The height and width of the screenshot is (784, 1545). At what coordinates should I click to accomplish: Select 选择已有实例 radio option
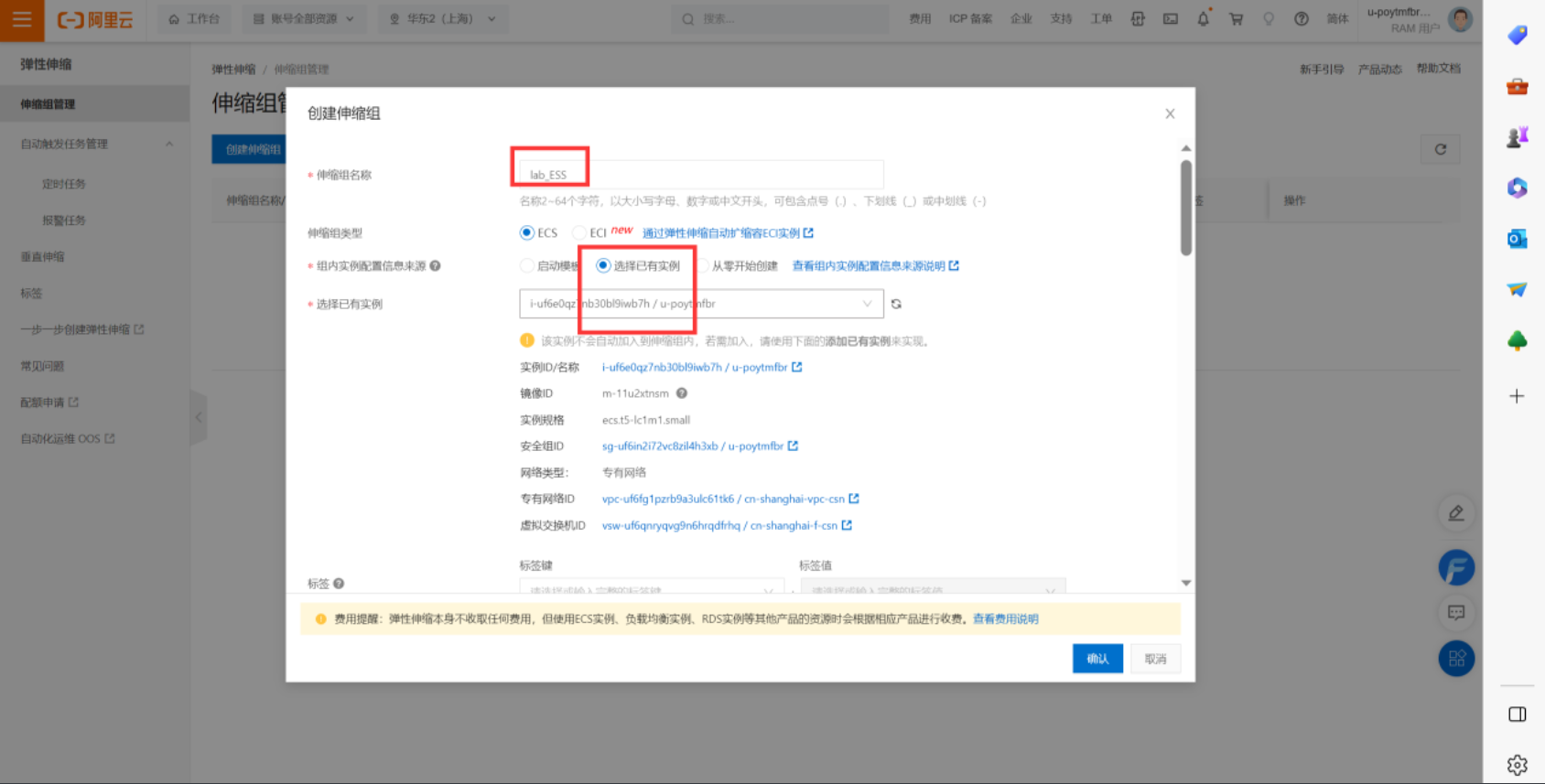coord(603,266)
